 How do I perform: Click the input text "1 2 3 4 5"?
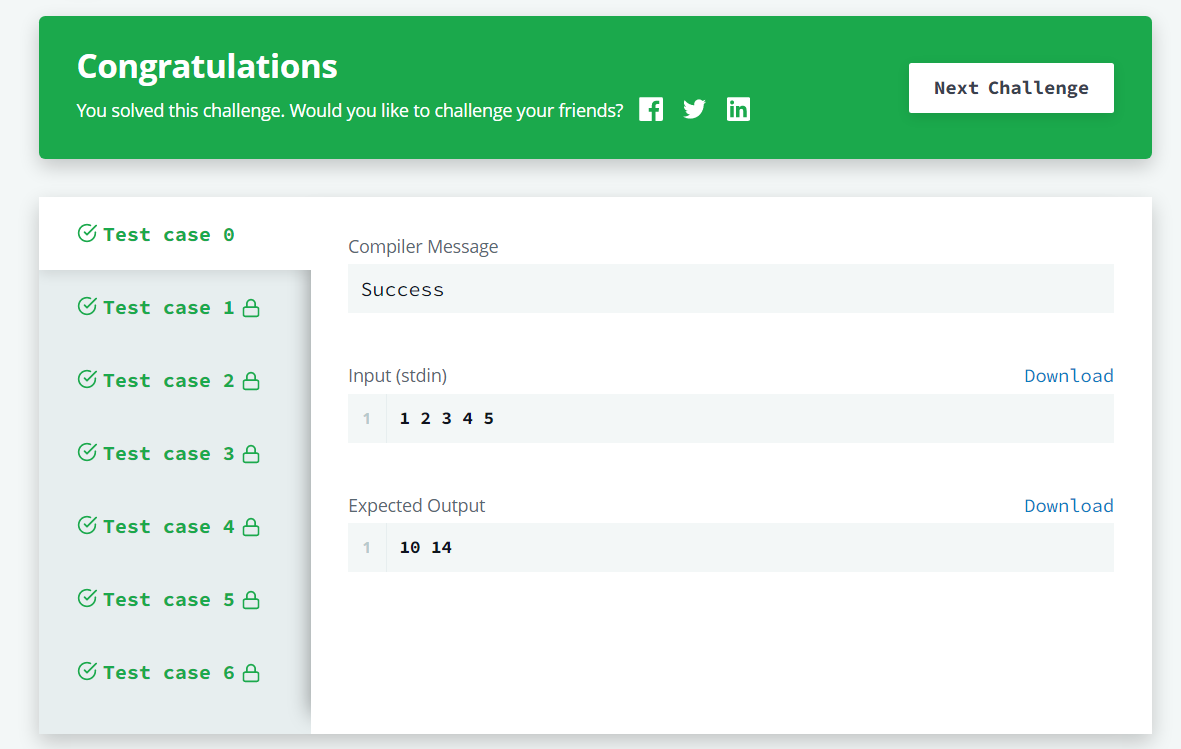point(447,418)
